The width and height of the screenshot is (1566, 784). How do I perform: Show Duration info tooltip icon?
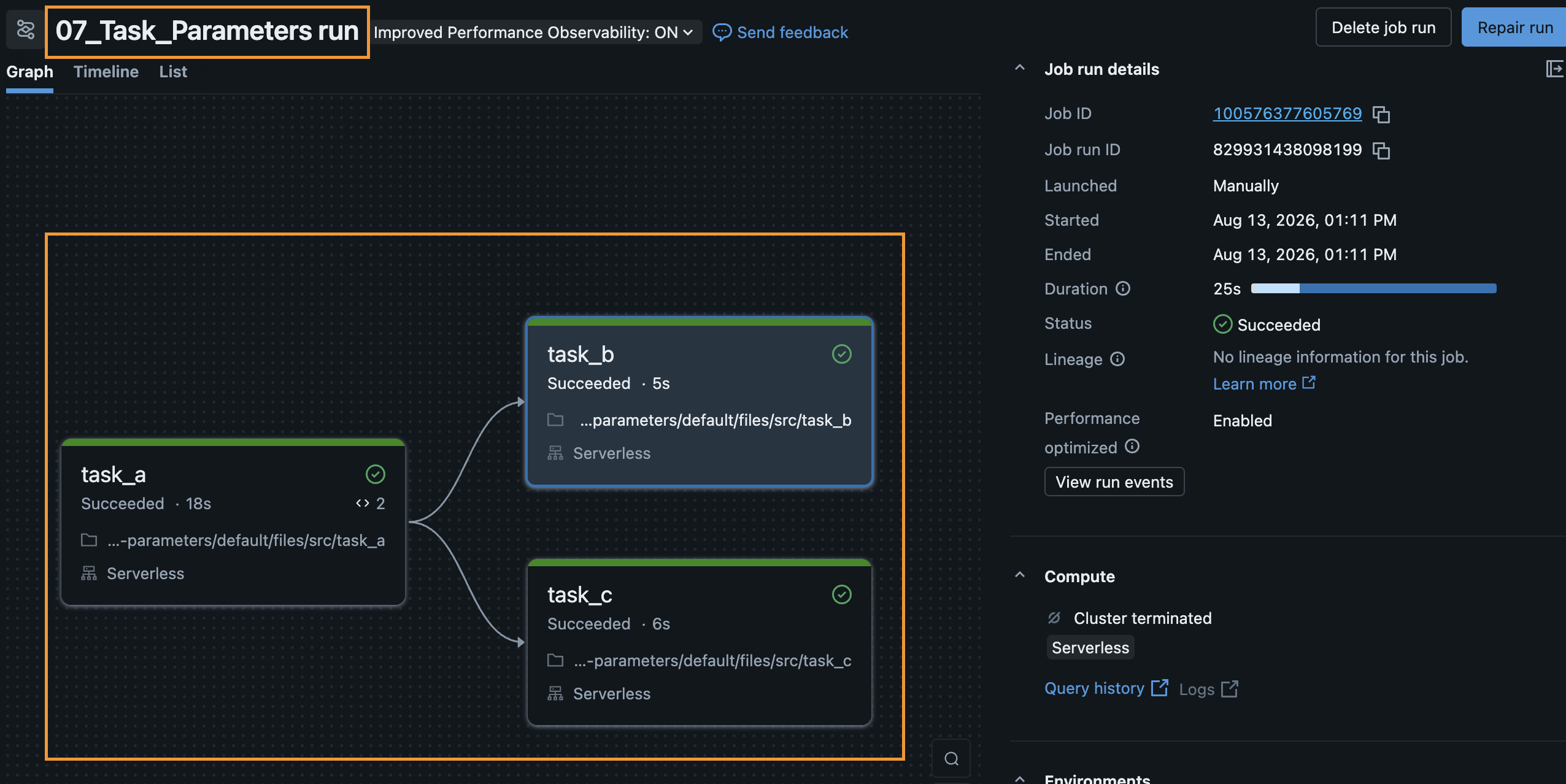pyautogui.click(x=1123, y=288)
